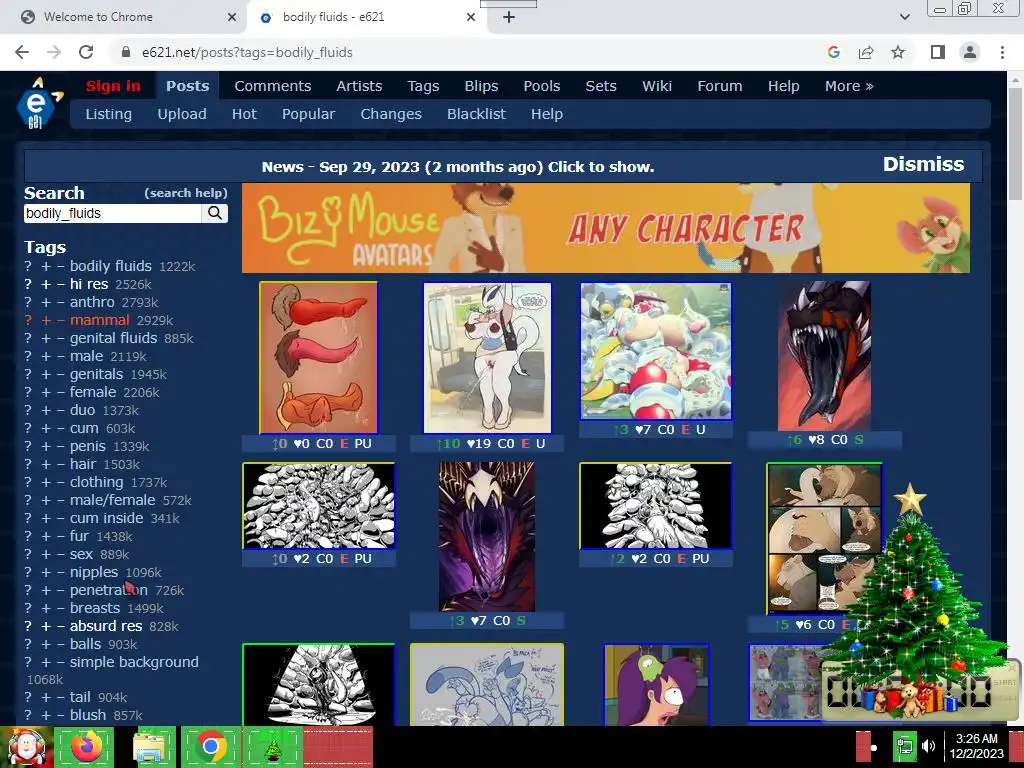Open the Upload page

coord(182,114)
